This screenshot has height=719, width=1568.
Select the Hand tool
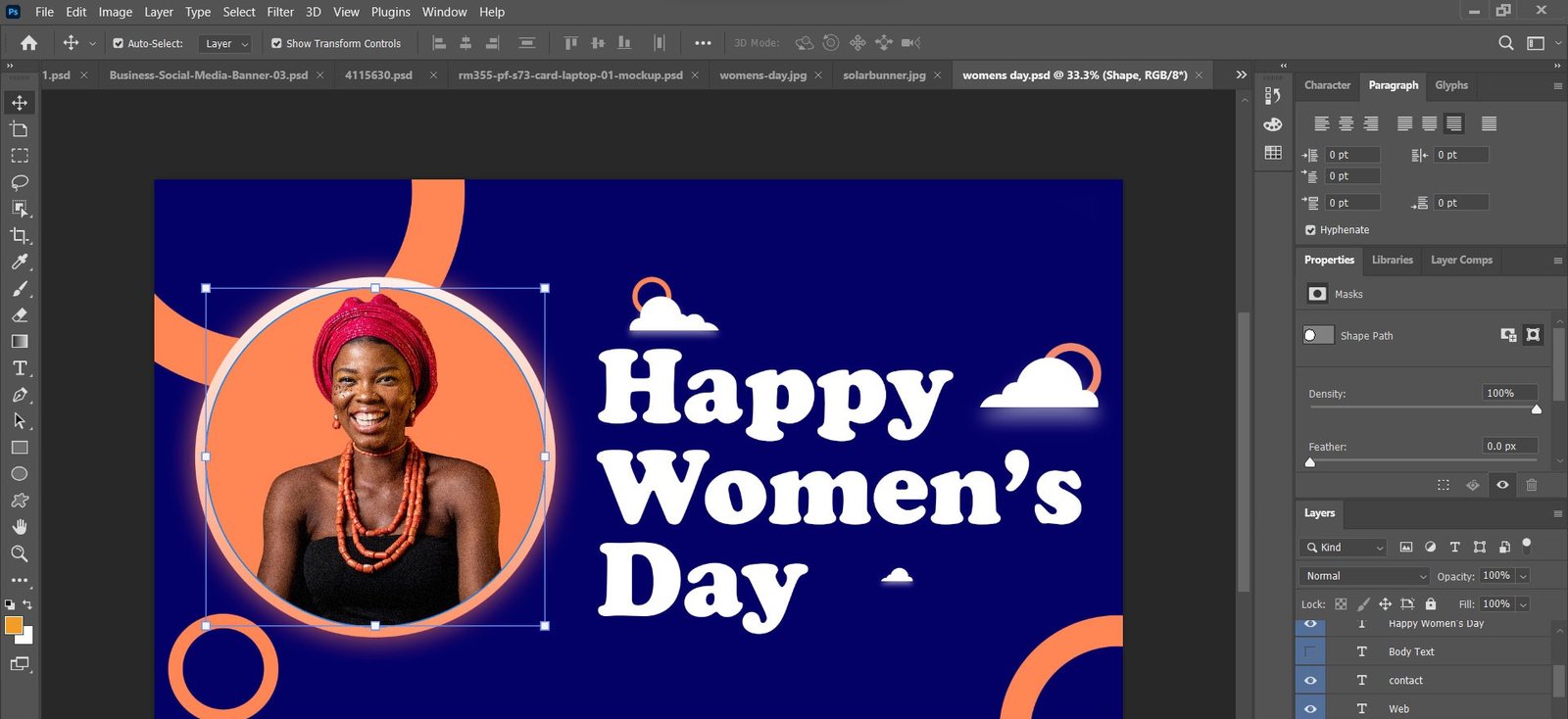coord(20,527)
